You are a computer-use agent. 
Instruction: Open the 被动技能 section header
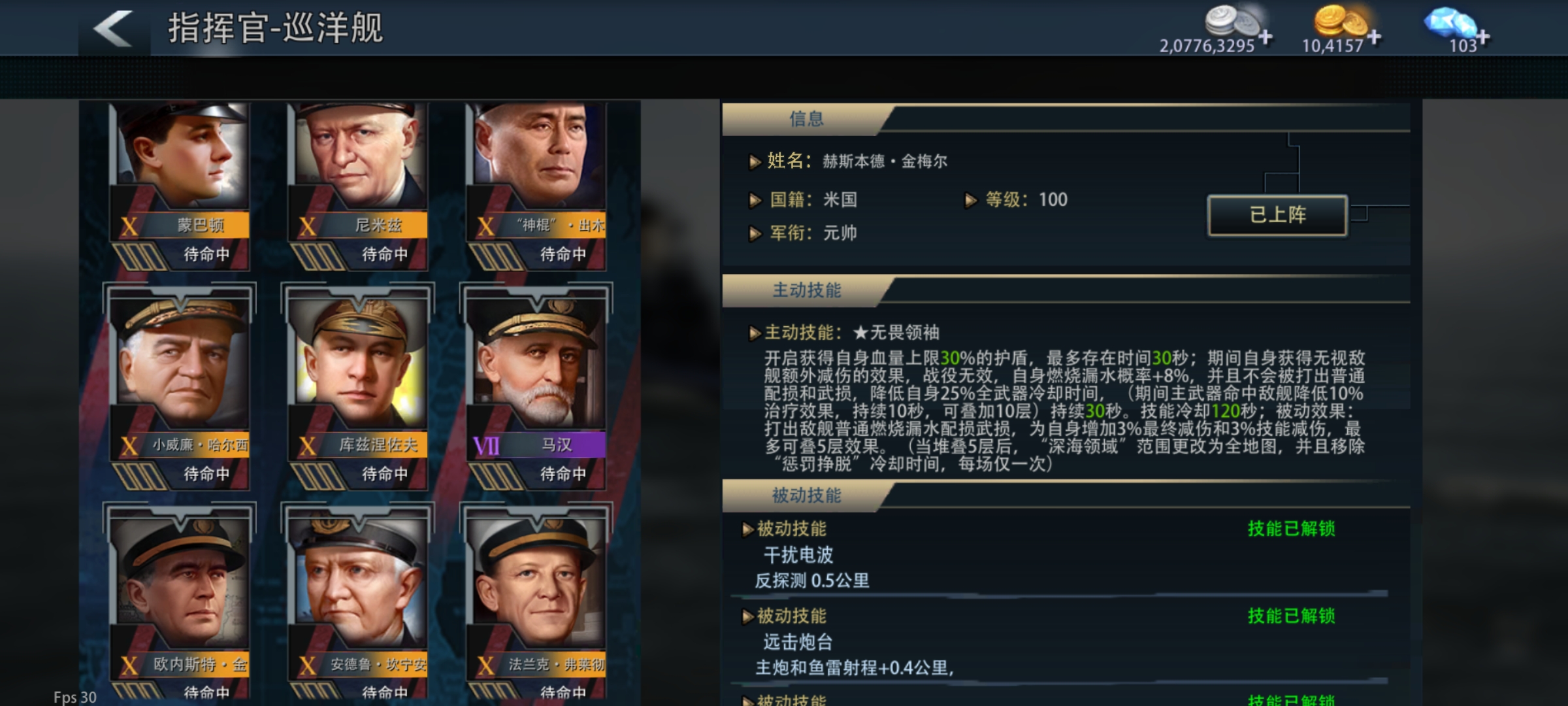(x=806, y=496)
